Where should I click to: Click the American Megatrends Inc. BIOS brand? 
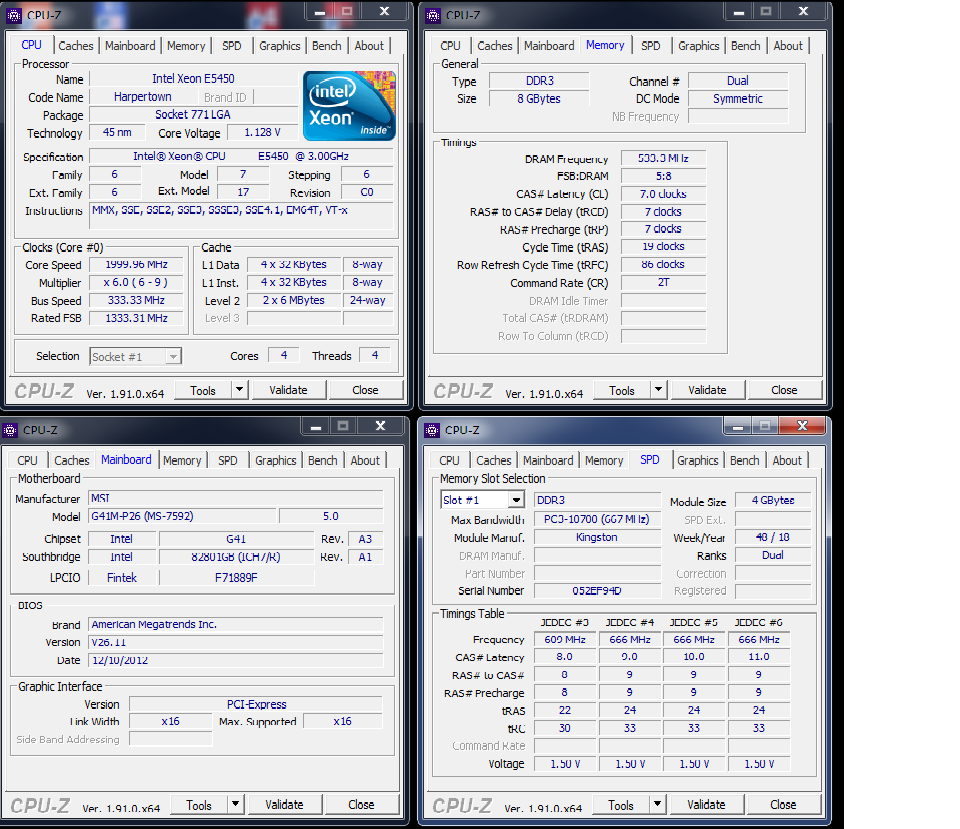[236, 625]
